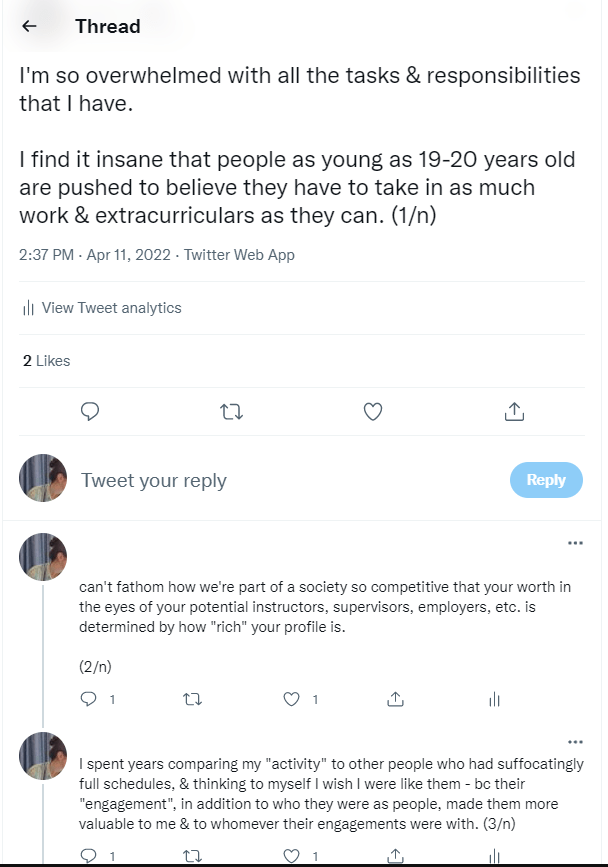This screenshot has width=608, height=867.
Task: Share the main tweet via share icon
Action: click(514, 411)
